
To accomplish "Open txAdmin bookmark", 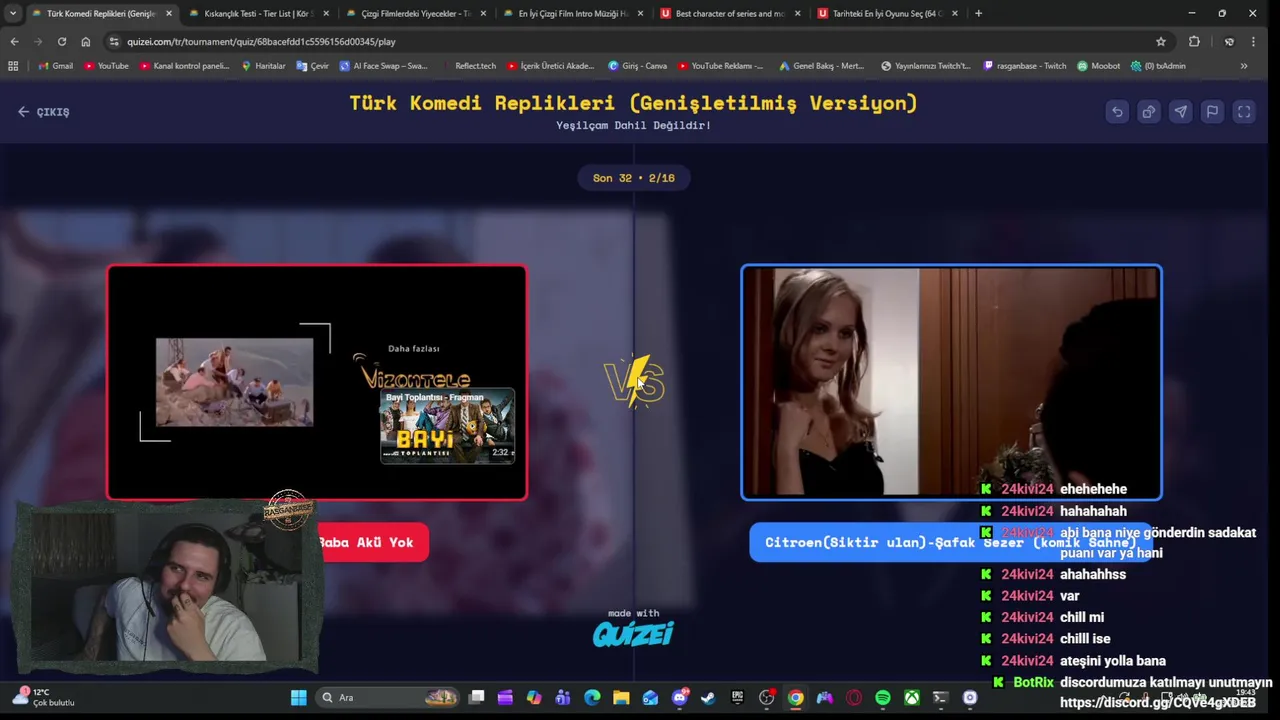I will (x=1158, y=66).
